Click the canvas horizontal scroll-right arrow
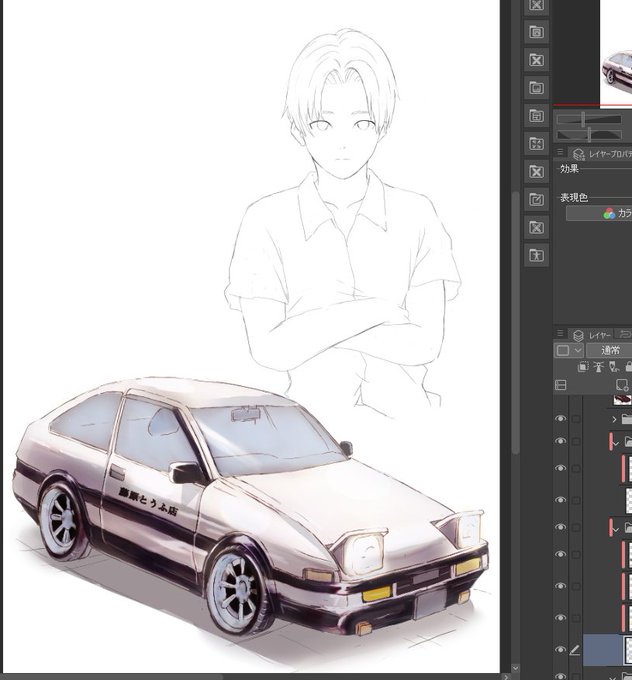Image resolution: width=632 pixels, height=680 pixels. [506, 677]
